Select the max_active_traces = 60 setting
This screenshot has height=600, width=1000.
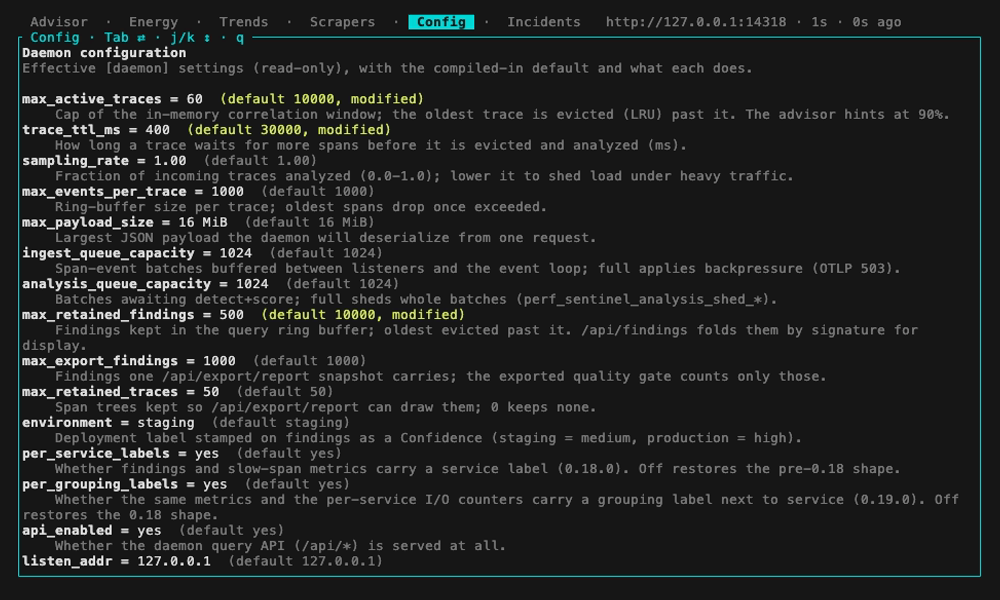[x=112, y=99]
